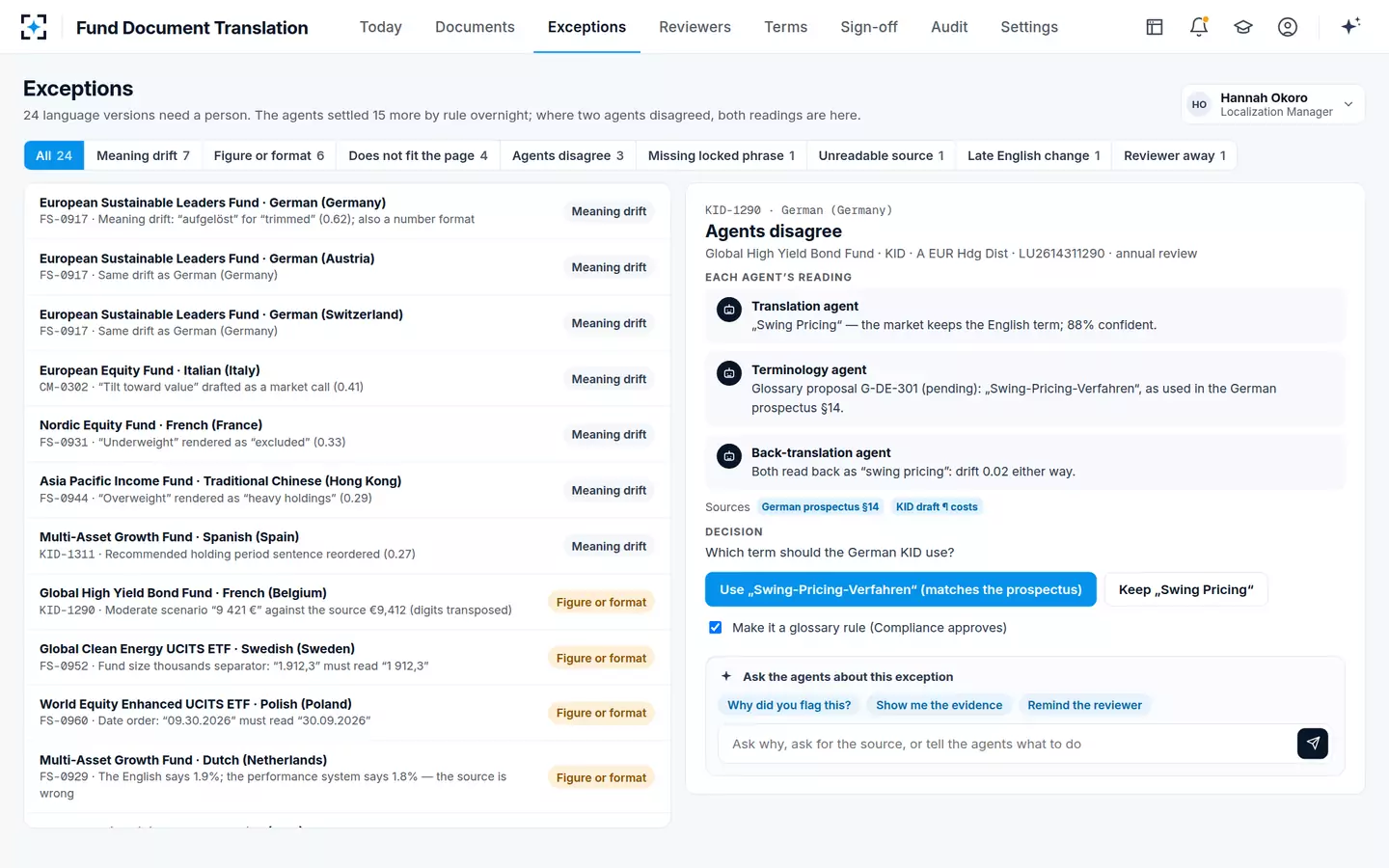1389x868 pixels.
Task: Filter by Figure or format 6
Action: [269, 155]
